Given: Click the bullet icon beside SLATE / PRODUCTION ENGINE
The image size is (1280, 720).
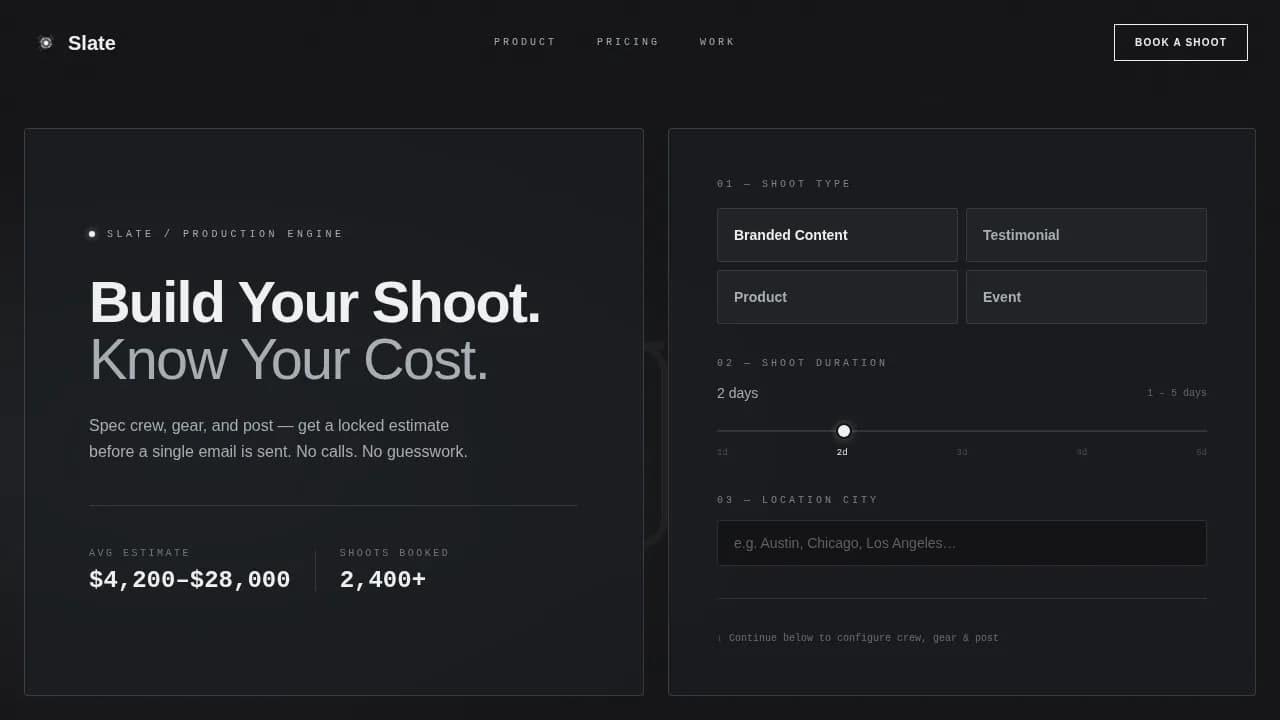Looking at the screenshot, I should (92, 234).
